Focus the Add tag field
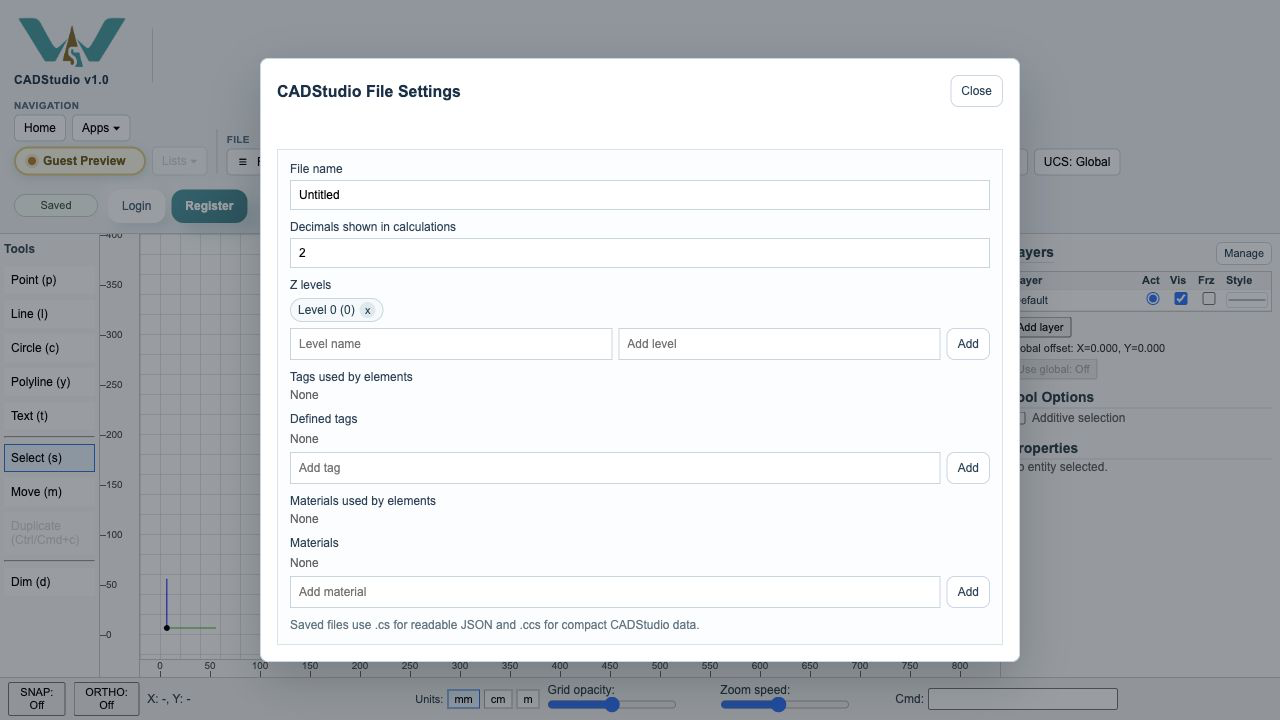This screenshot has width=1280, height=720. click(x=615, y=468)
